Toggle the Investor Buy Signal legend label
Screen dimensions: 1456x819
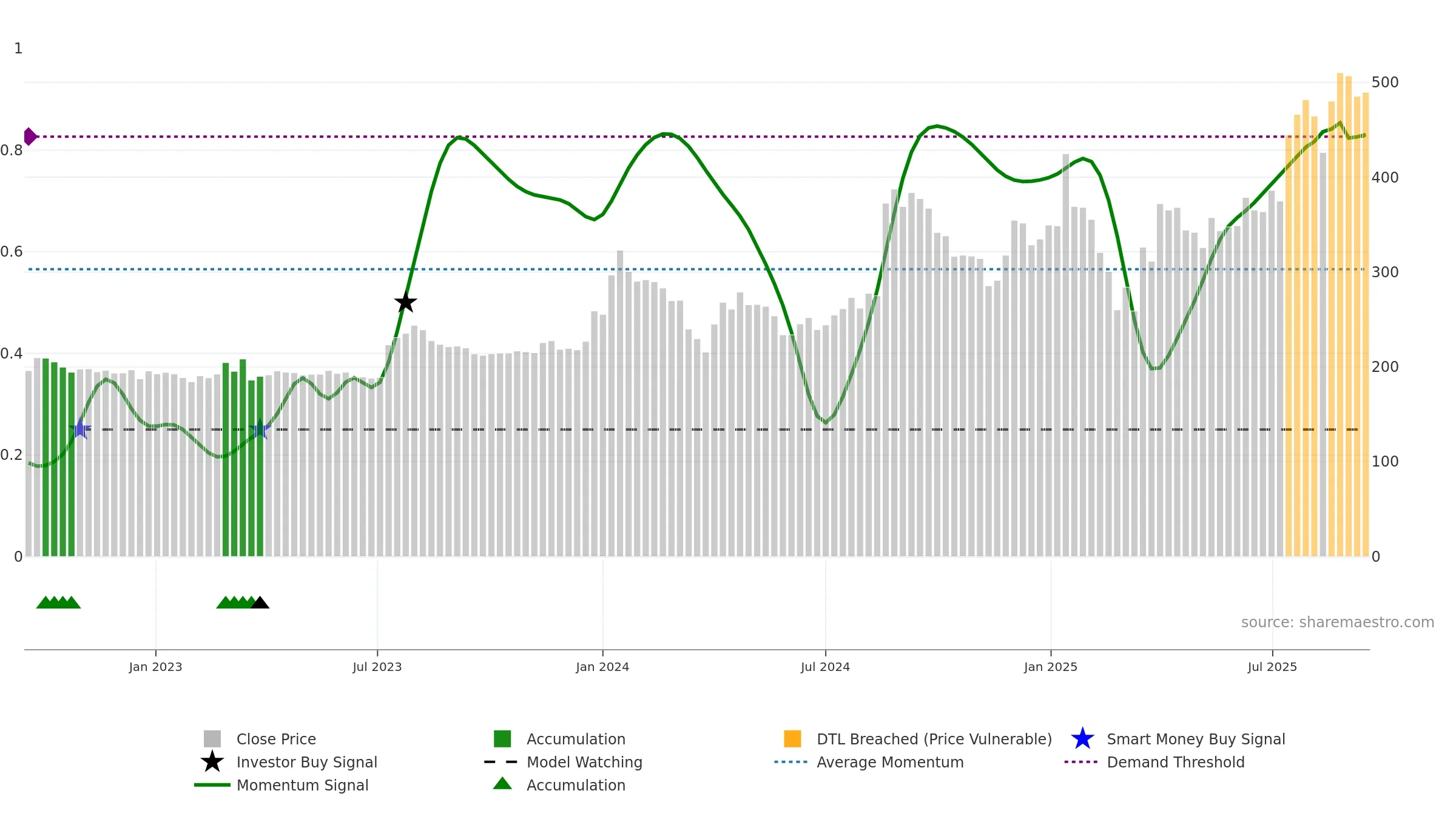click(307, 762)
